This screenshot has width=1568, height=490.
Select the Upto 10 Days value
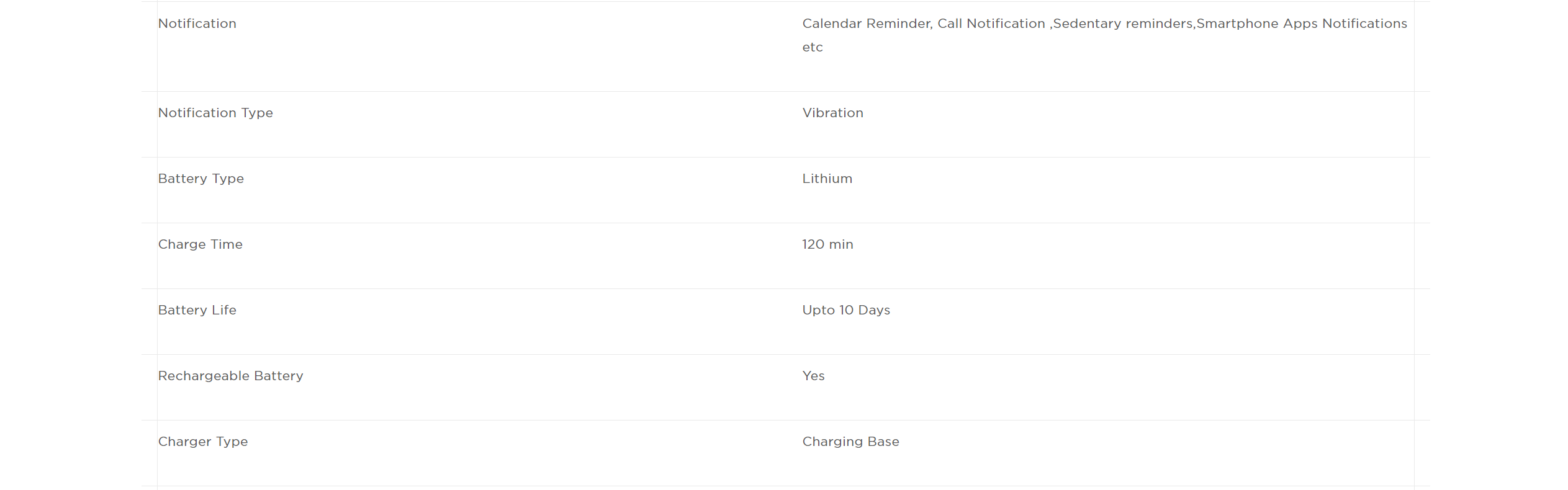[x=846, y=310]
